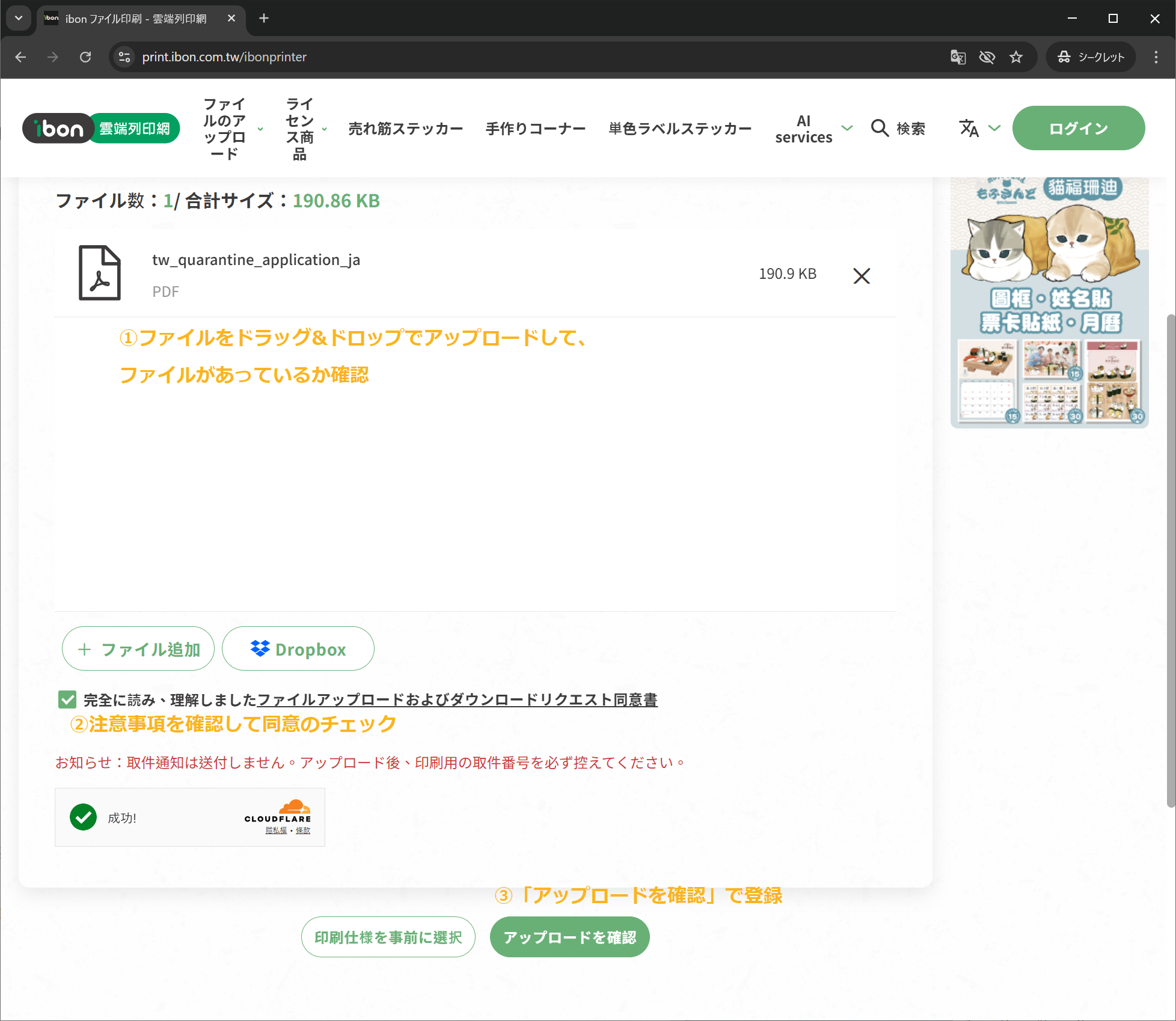Click the PDF file icon
This screenshot has width=1176, height=1021.
100,273
